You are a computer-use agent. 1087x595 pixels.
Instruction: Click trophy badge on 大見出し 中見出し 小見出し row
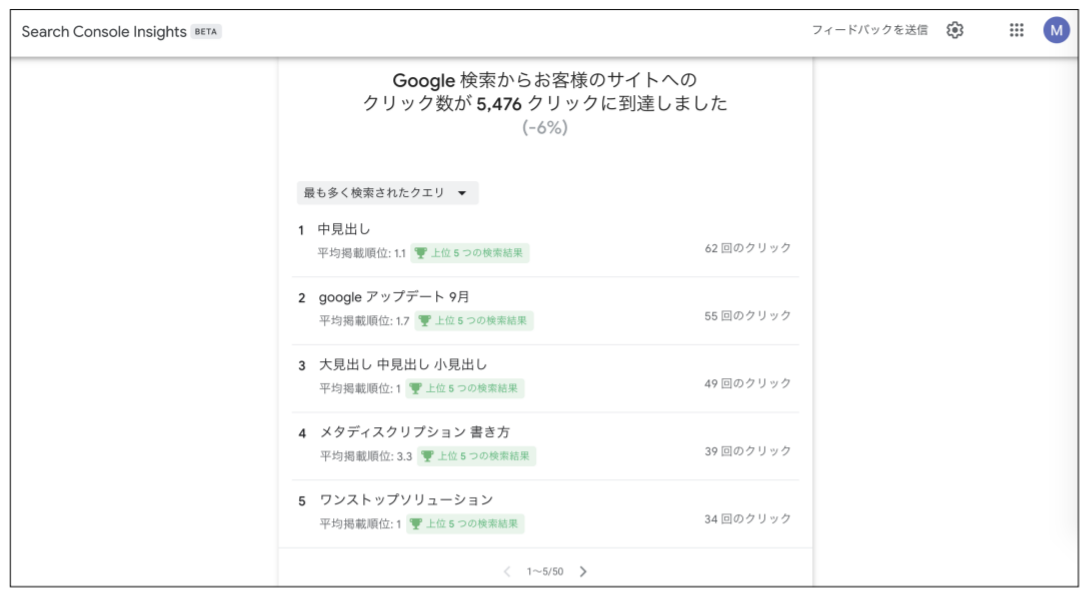pyautogui.click(x=467, y=388)
